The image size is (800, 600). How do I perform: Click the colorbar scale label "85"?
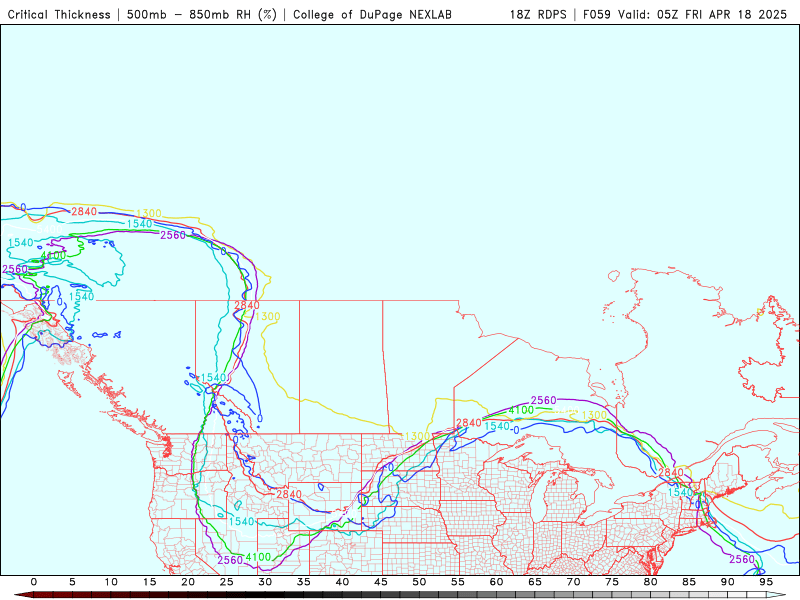click(689, 582)
